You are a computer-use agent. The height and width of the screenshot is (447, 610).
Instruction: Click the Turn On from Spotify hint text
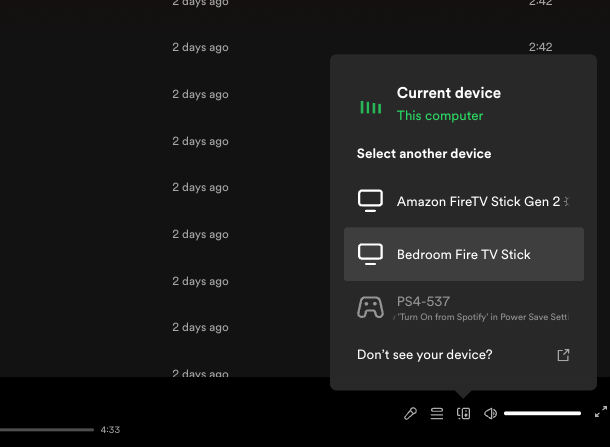[x=481, y=317]
